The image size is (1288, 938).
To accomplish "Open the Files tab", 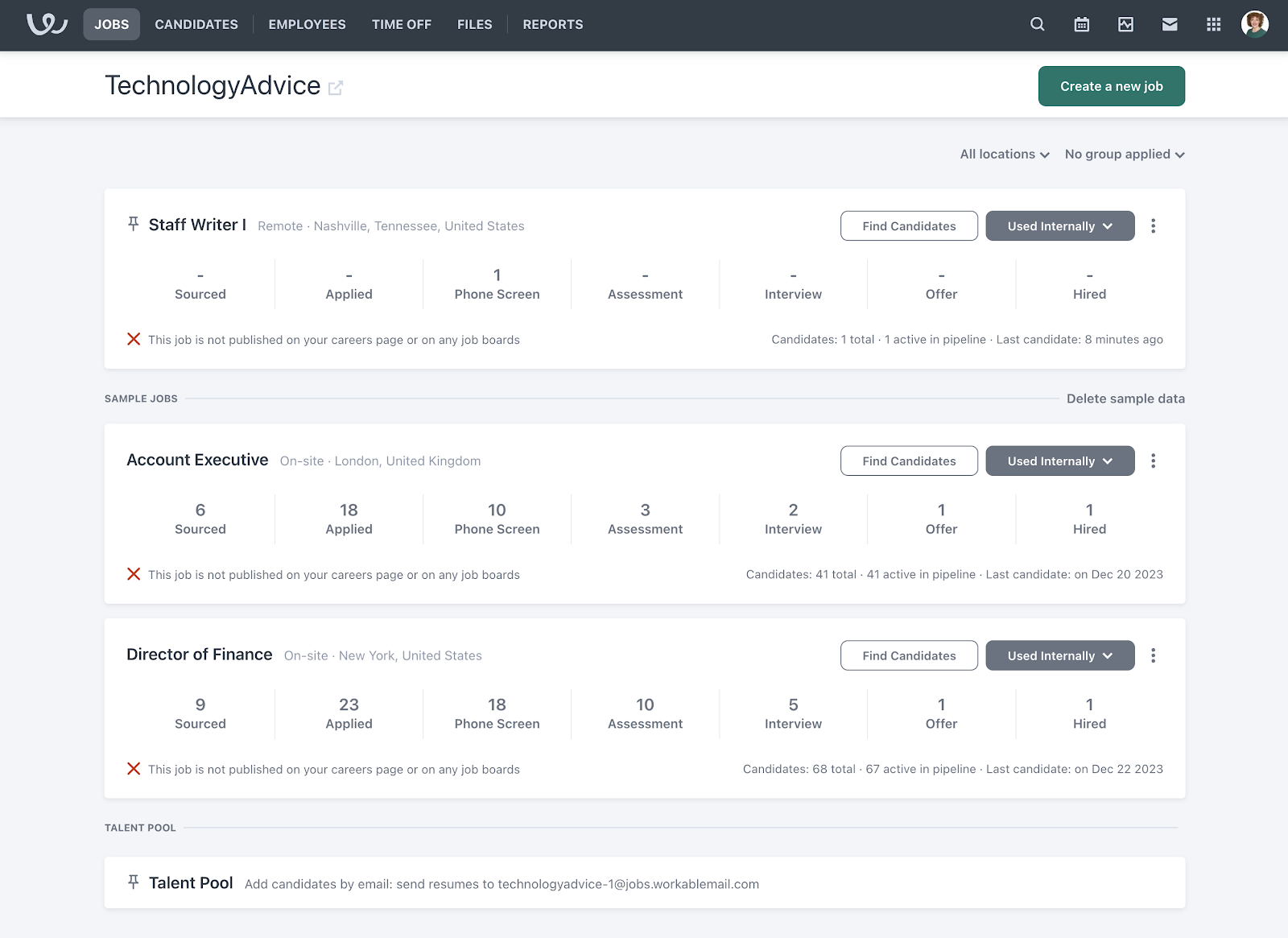I will [475, 24].
